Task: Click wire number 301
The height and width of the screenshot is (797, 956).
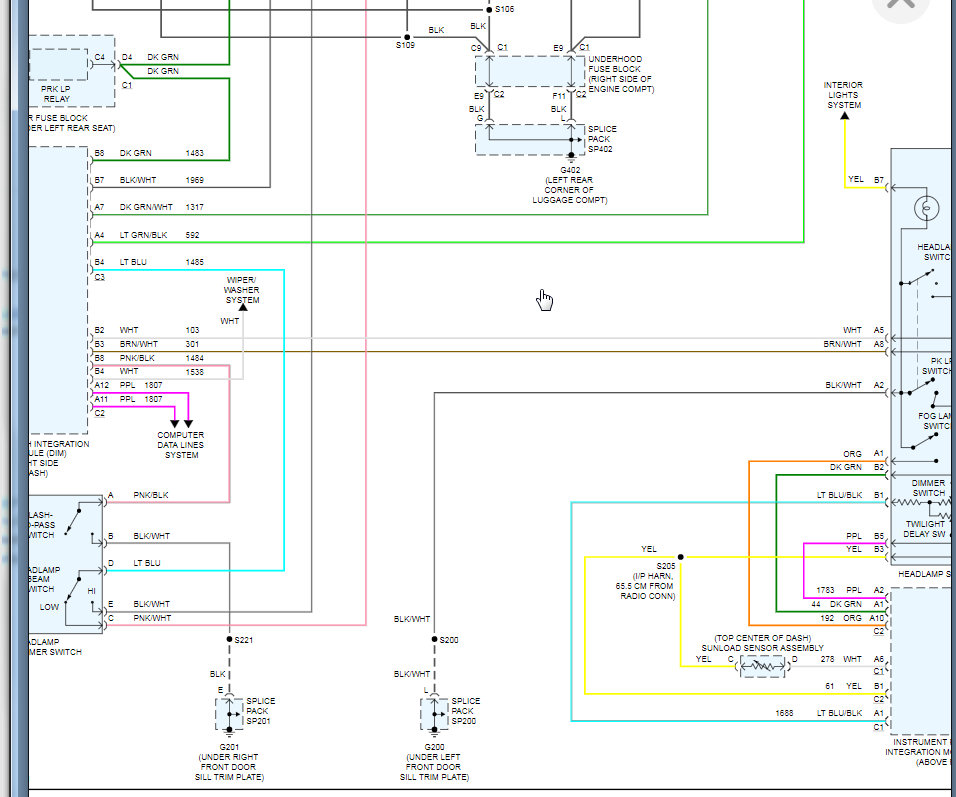Action: click(192, 344)
